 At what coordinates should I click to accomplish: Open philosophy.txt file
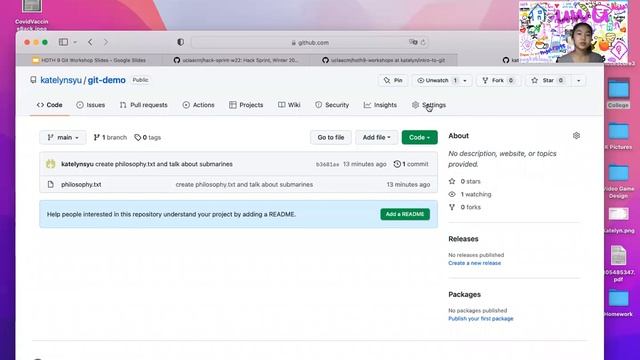[x=81, y=184]
